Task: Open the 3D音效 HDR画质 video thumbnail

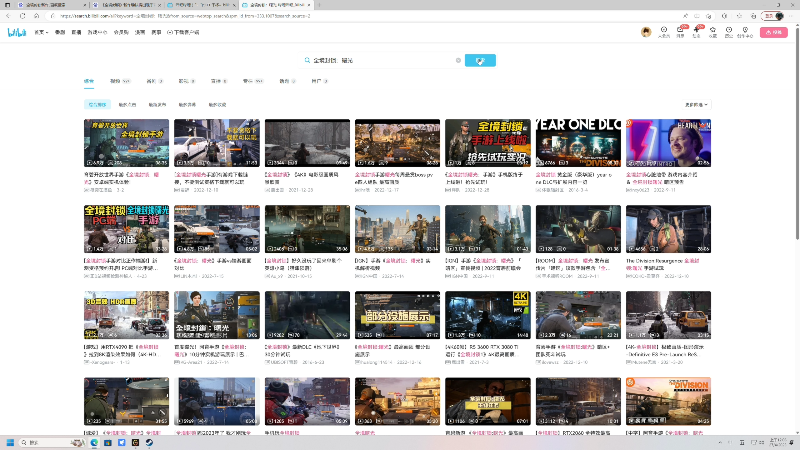Action: [x=127, y=315]
